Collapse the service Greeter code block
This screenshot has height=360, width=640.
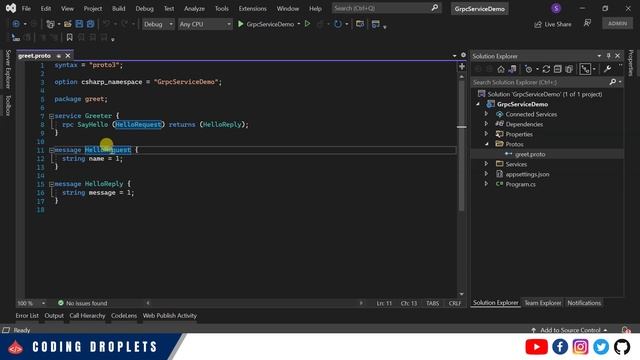(x=51, y=116)
